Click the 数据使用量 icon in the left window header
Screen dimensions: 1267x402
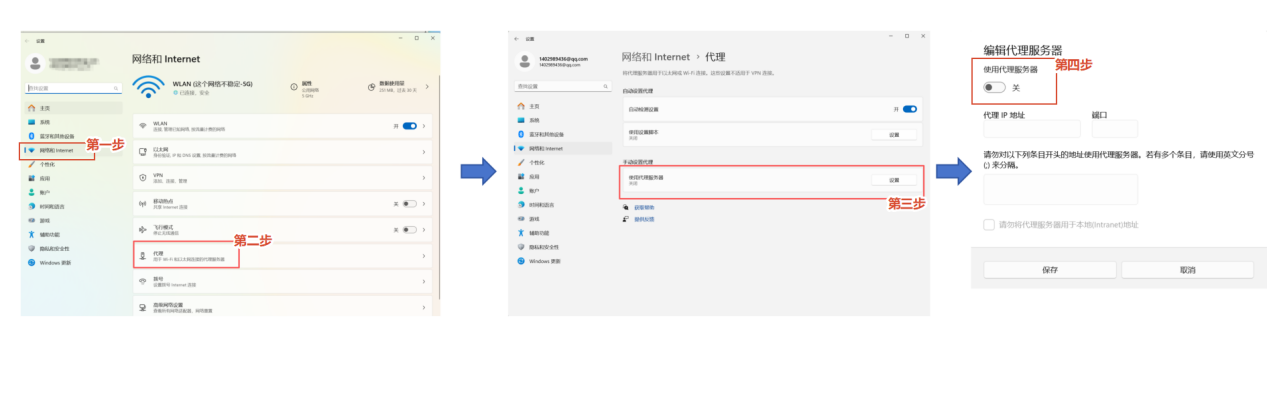click(371, 86)
